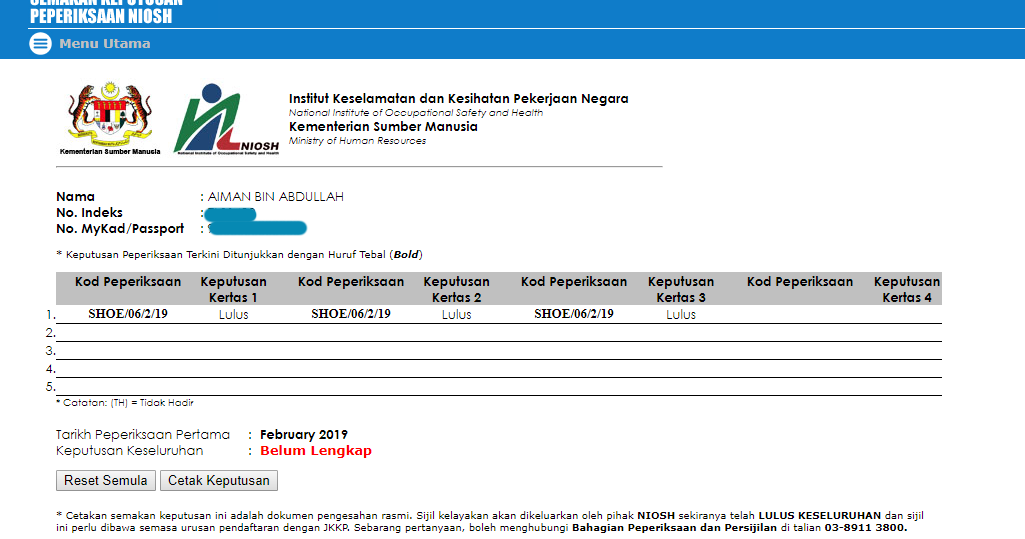Click the Catatan (TH) = Tidak Hadir note
This screenshot has height=539, width=1025.
pyautogui.click(x=125, y=403)
